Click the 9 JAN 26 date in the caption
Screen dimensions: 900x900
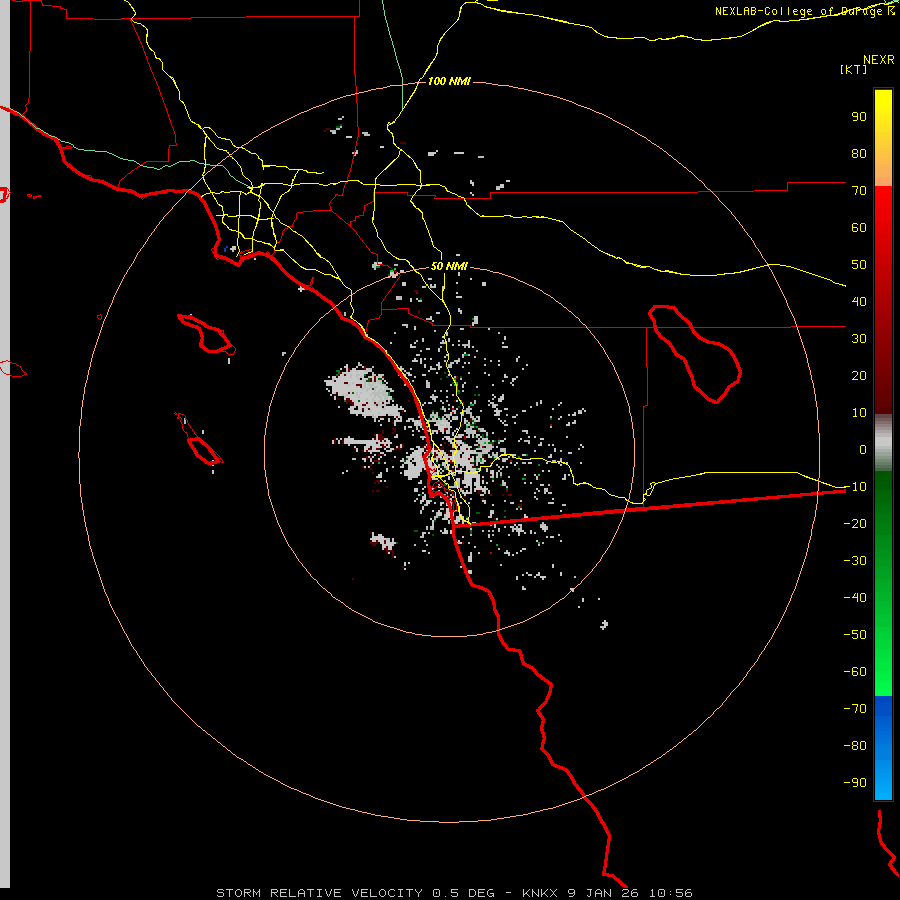(603, 893)
